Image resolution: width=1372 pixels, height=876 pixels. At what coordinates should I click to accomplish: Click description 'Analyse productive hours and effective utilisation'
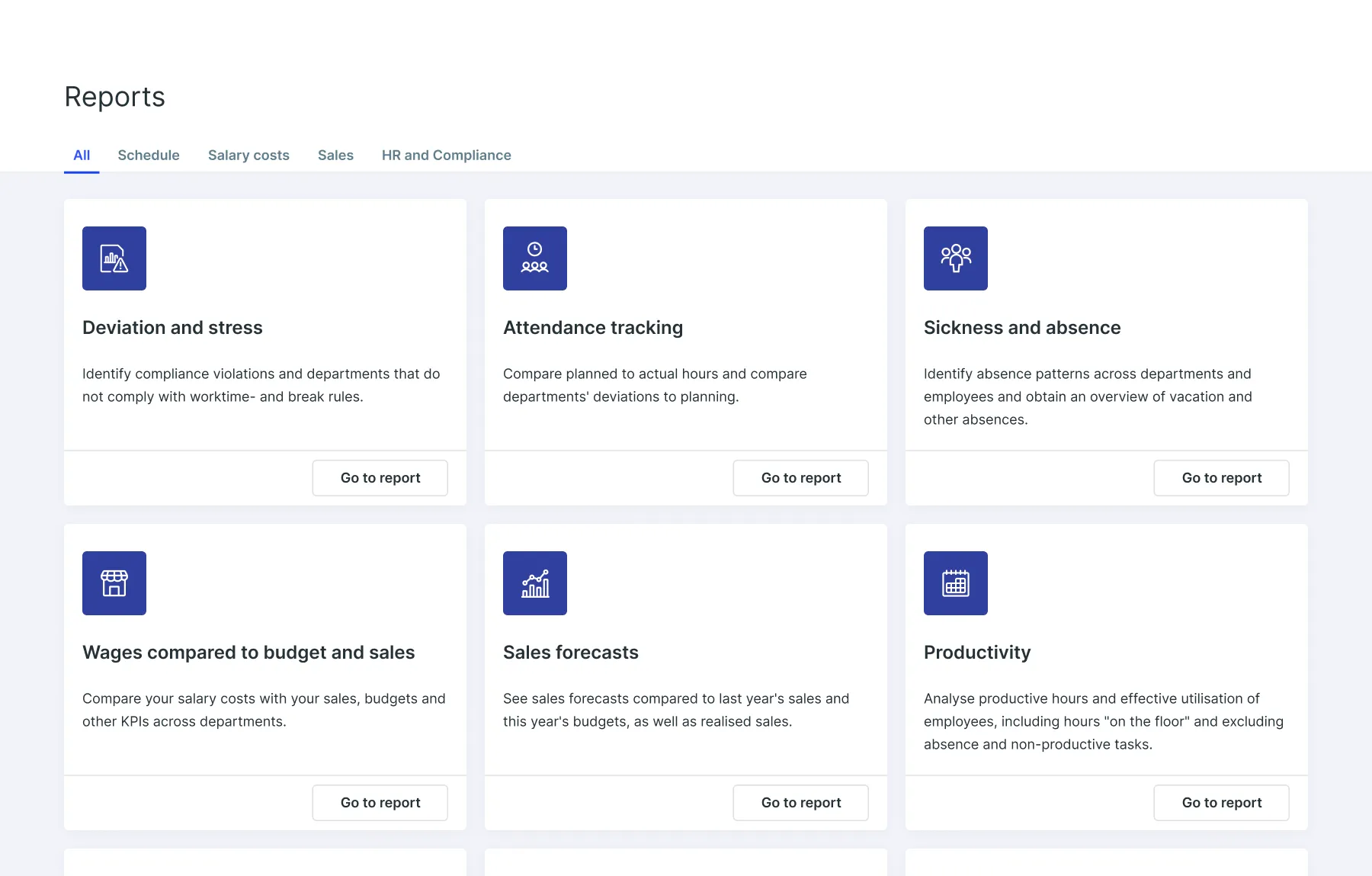pyautogui.click(x=1104, y=721)
